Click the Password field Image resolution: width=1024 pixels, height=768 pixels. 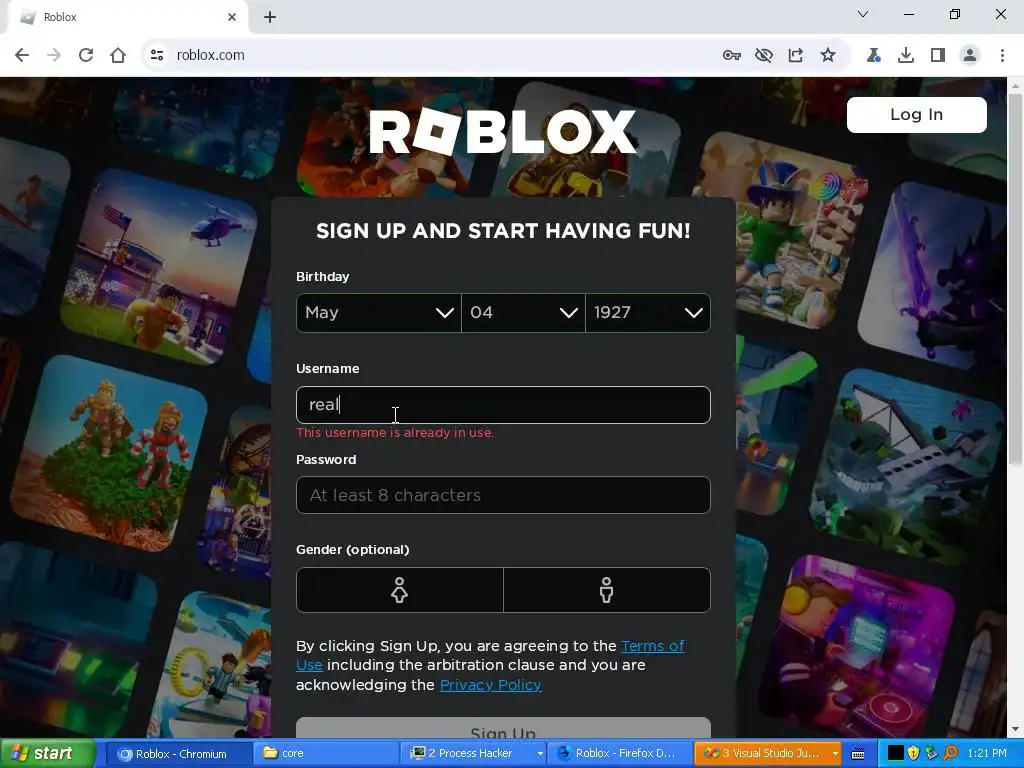(503, 495)
